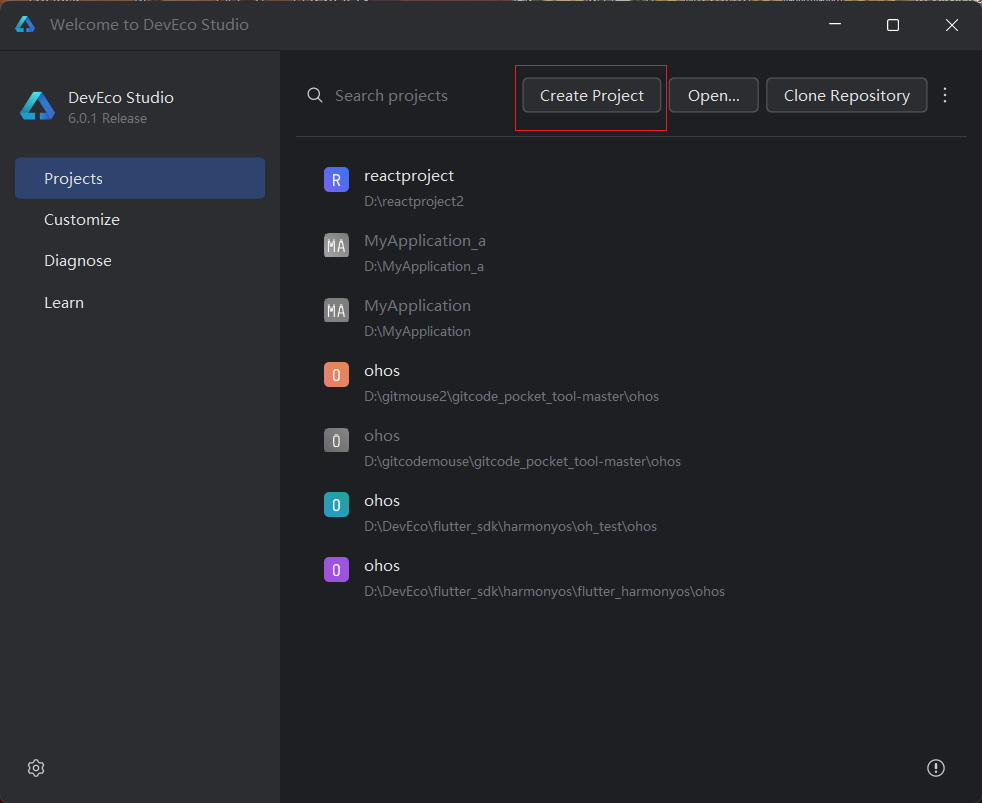982x803 pixels.
Task: Open the Learn tab
Action: tap(64, 303)
